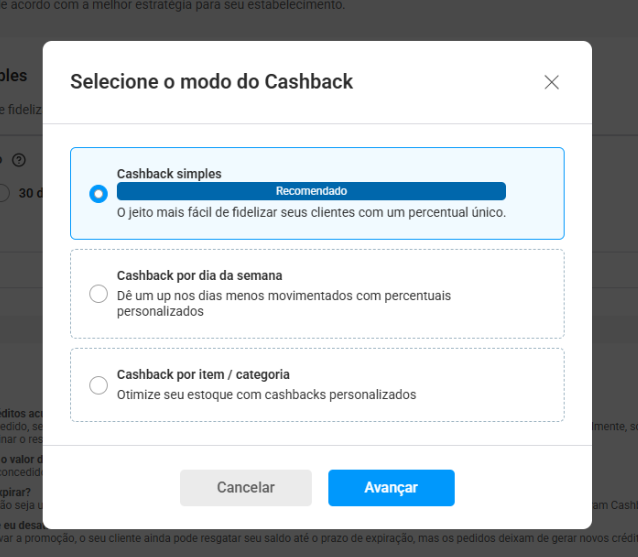Select the Cashback simples radio button
Viewport: 638px width, 557px height.
98,194
